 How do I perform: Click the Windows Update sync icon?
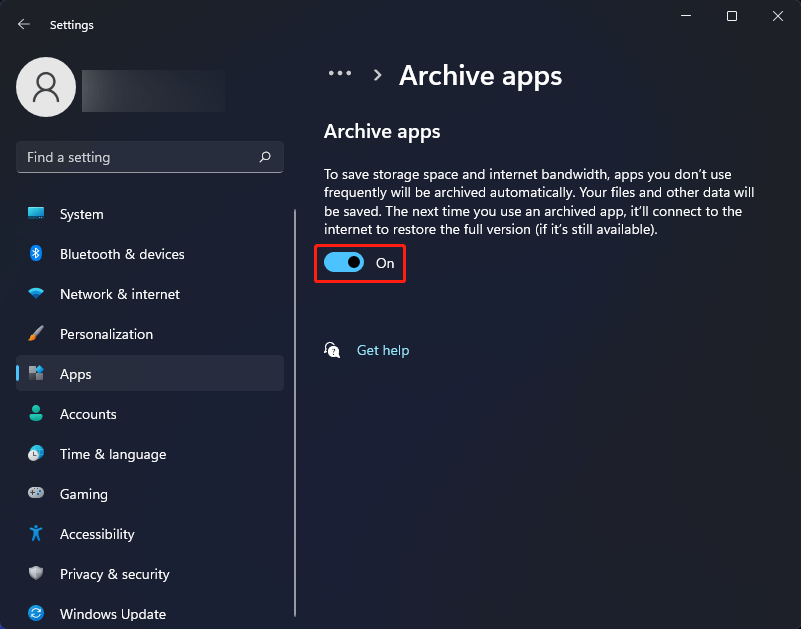tap(36, 613)
